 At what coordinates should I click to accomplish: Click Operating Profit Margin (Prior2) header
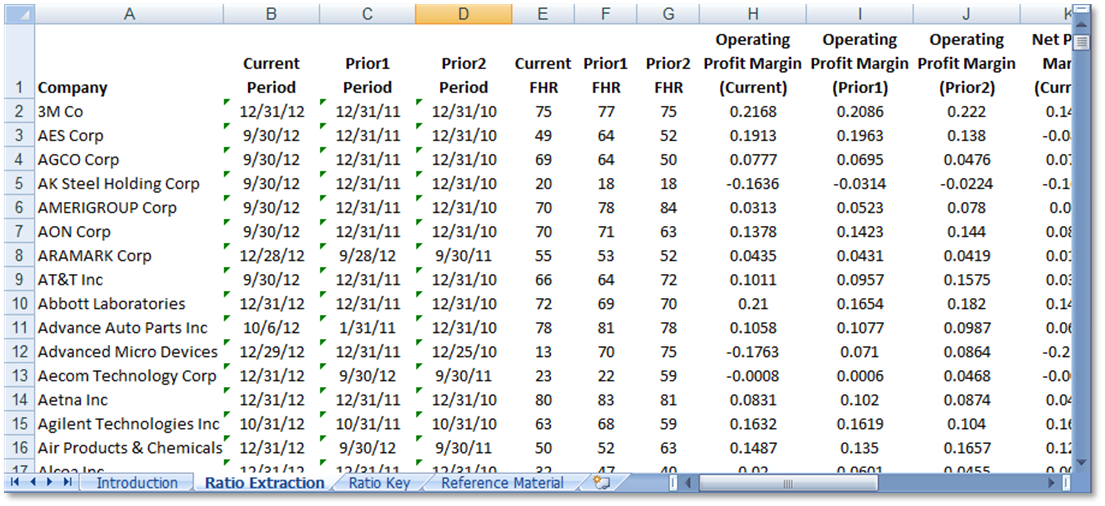967,62
